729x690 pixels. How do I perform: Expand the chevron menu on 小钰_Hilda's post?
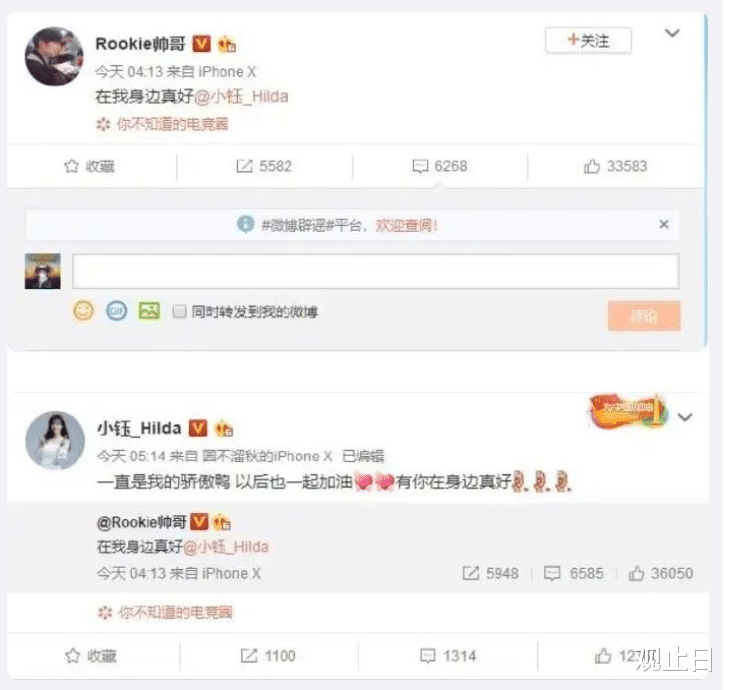coord(685,417)
